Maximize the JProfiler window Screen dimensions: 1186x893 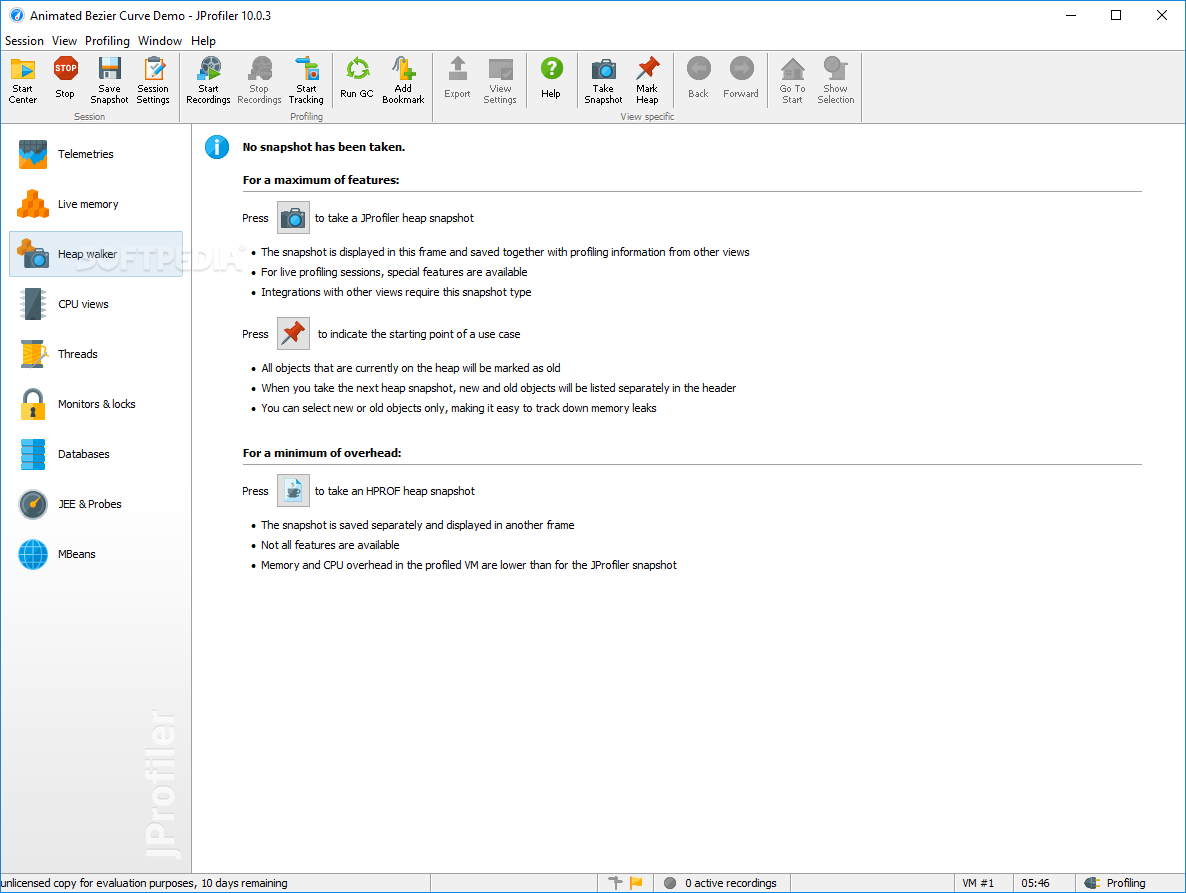click(x=1116, y=15)
